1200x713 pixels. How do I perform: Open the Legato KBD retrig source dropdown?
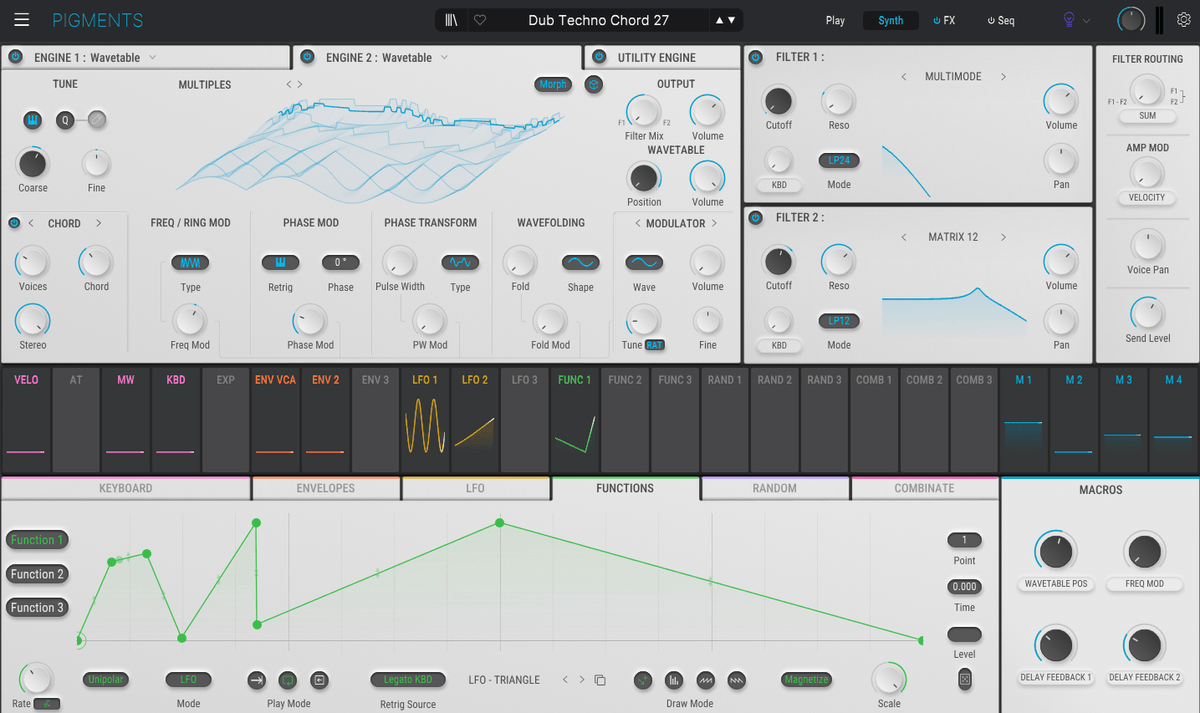[x=408, y=680]
